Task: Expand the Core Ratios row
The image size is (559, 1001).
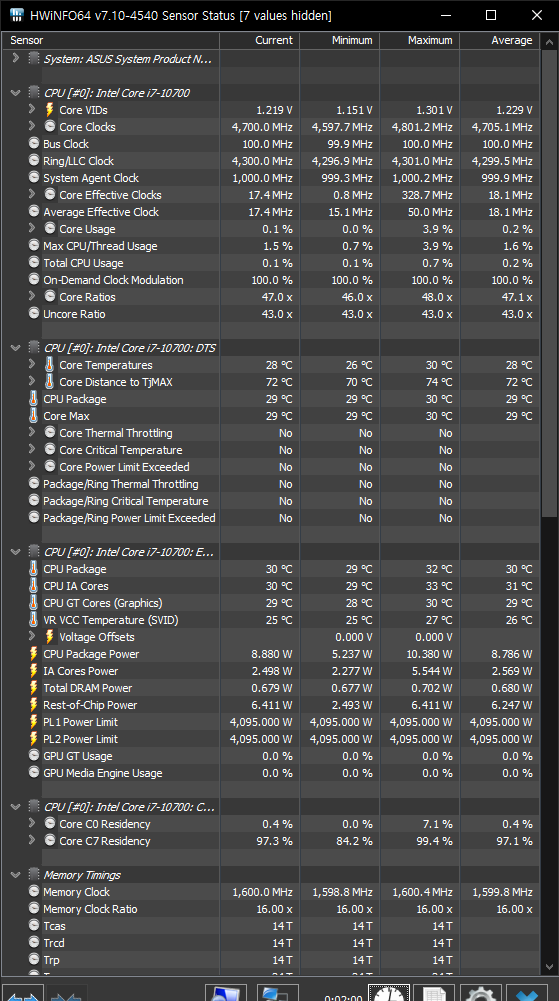Action: click(x=31, y=296)
